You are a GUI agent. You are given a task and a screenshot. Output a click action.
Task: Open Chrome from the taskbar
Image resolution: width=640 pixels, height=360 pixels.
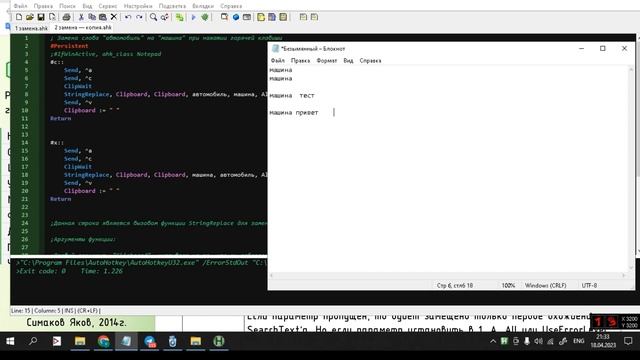(x=103, y=341)
